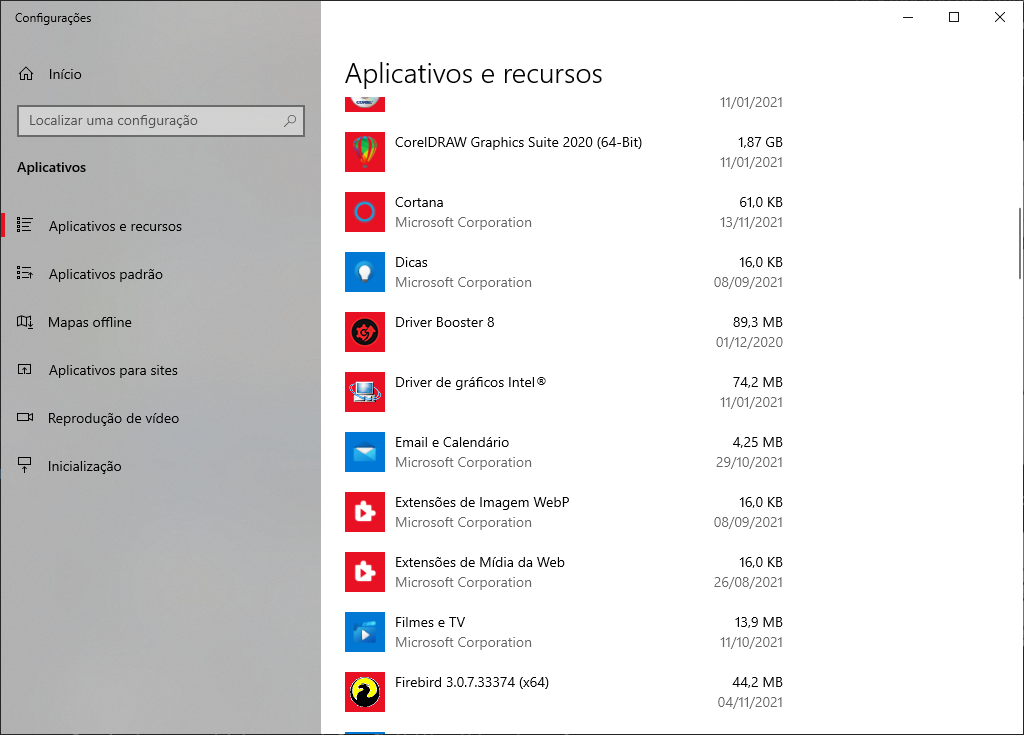The height and width of the screenshot is (735, 1024).
Task: Open Aplicativos padrão settings
Action: point(161,274)
